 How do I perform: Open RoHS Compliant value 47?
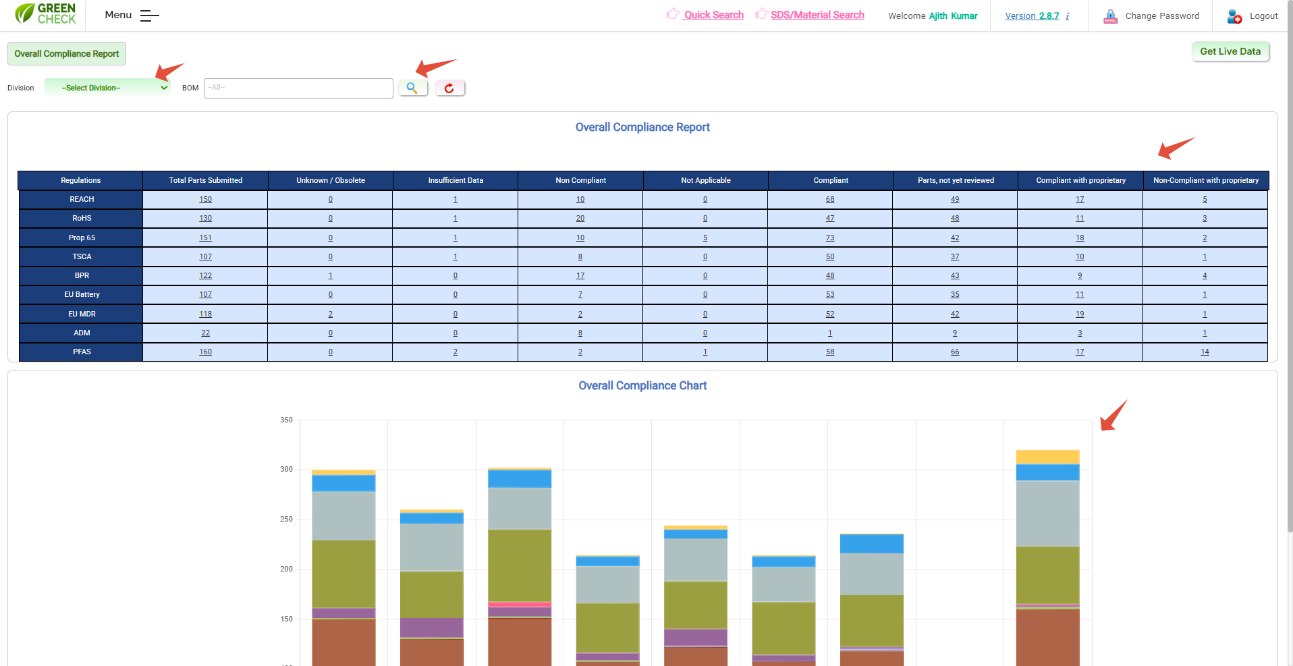pos(830,218)
